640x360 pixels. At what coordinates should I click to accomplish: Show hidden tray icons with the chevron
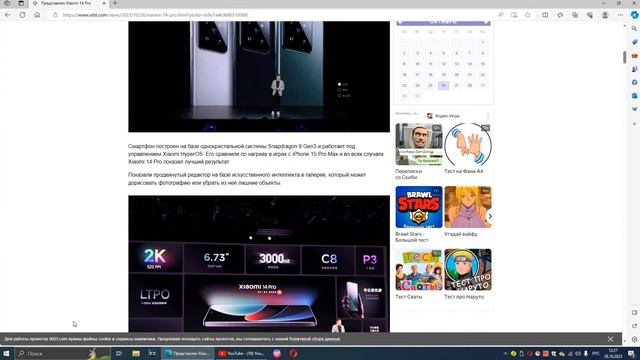(505, 353)
